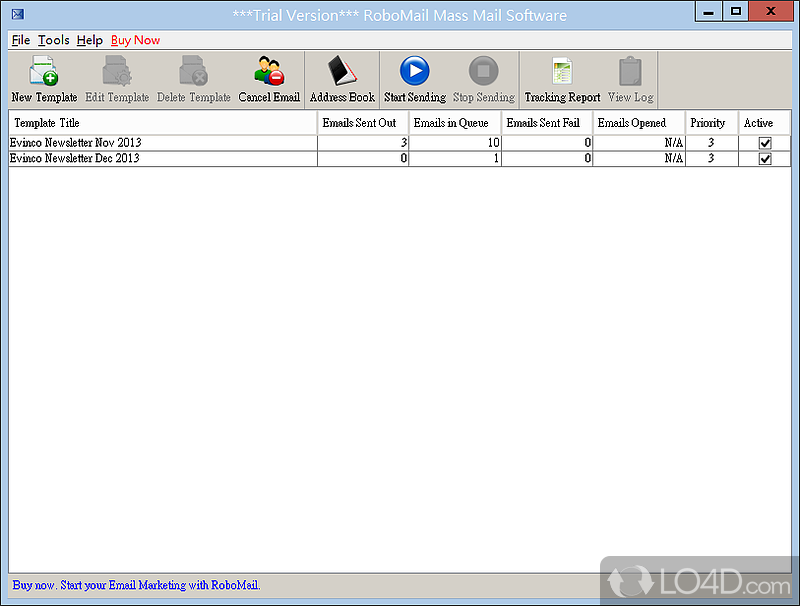Open the Tools menu

[54, 40]
